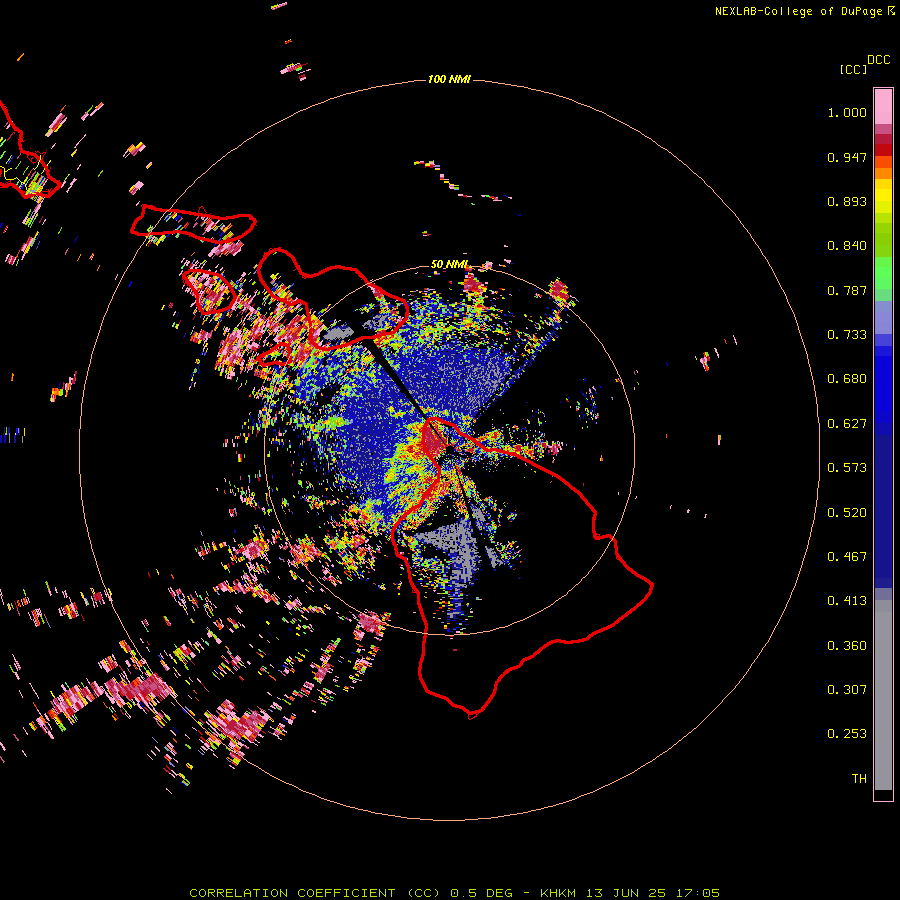The image size is (900, 900).
Task: Click the 0.840 scale value
Action: 847,246
